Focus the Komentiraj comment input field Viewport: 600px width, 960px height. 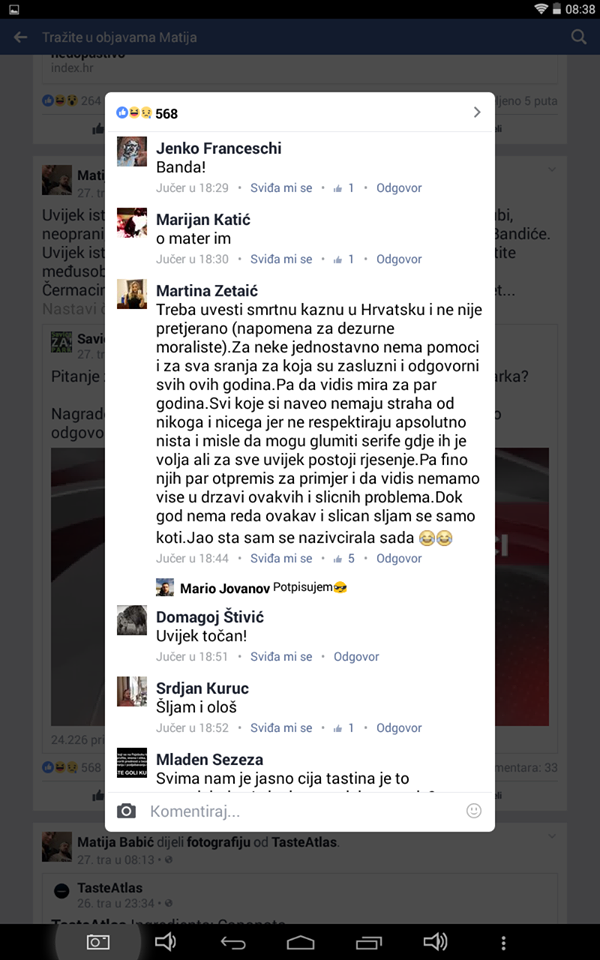point(303,812)
